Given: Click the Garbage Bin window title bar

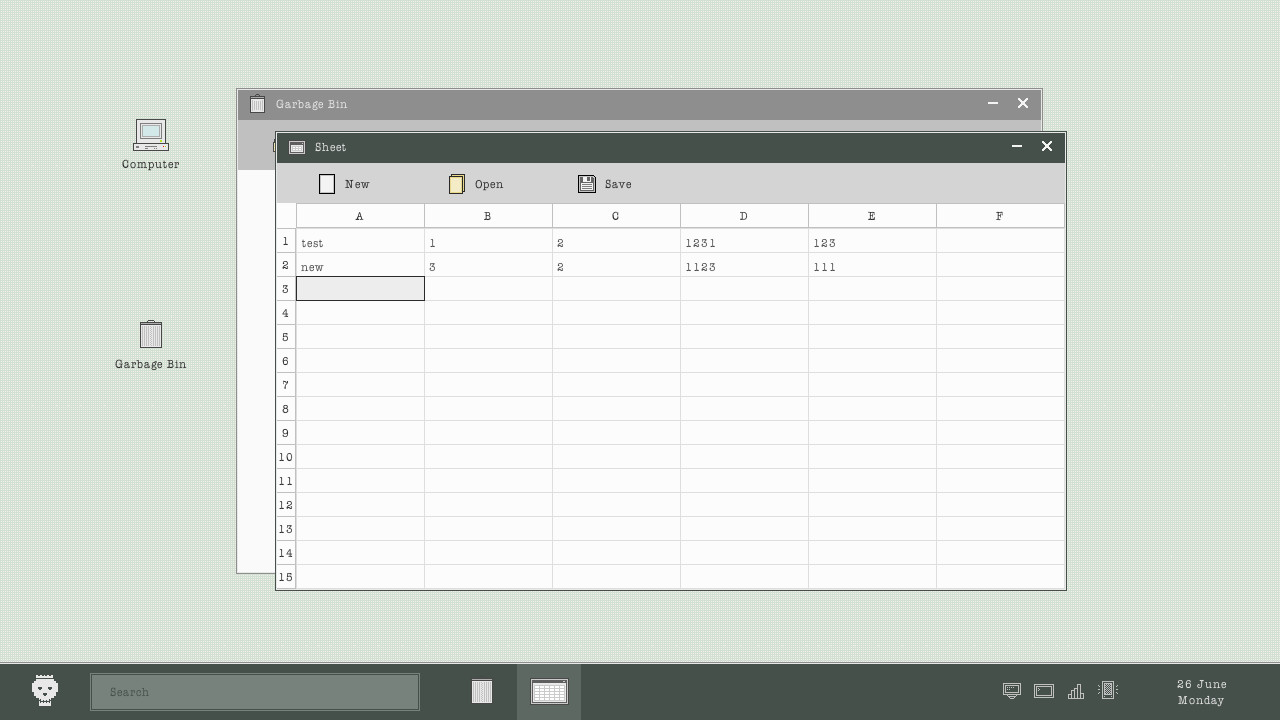Looking at the screenshot, I should [x=600, y=104].
